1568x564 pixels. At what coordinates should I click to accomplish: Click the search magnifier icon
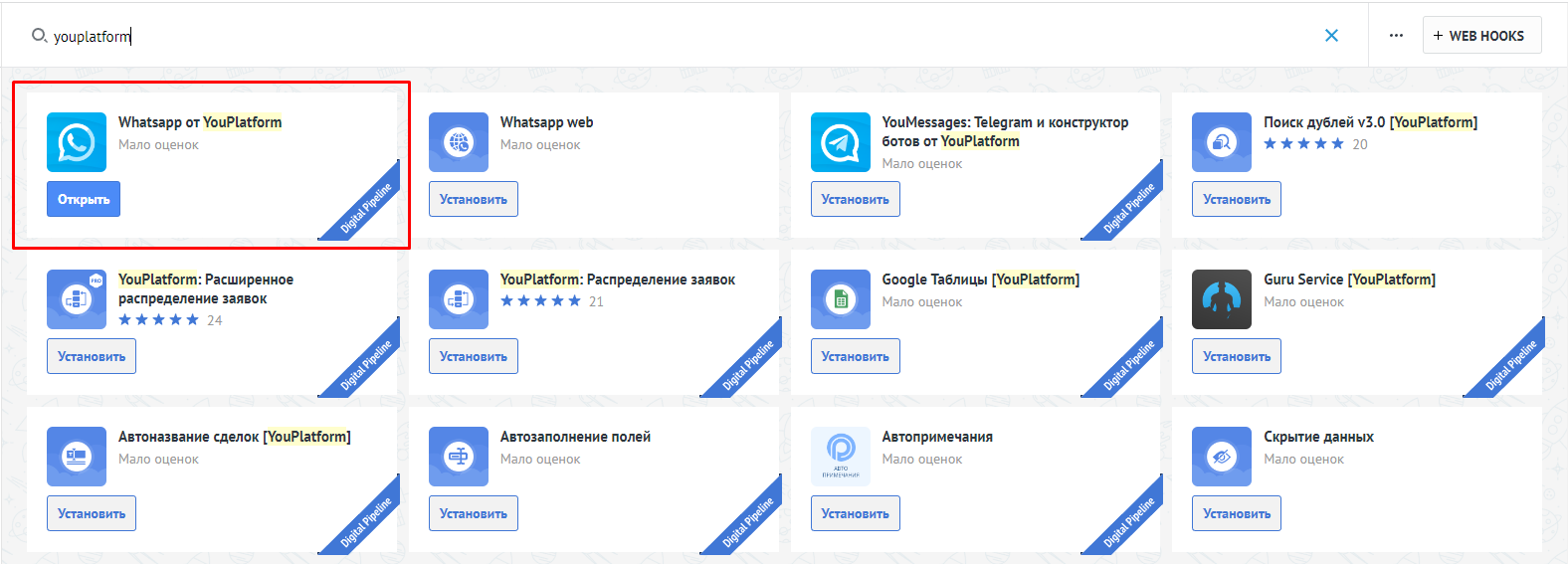click(40, 36)
